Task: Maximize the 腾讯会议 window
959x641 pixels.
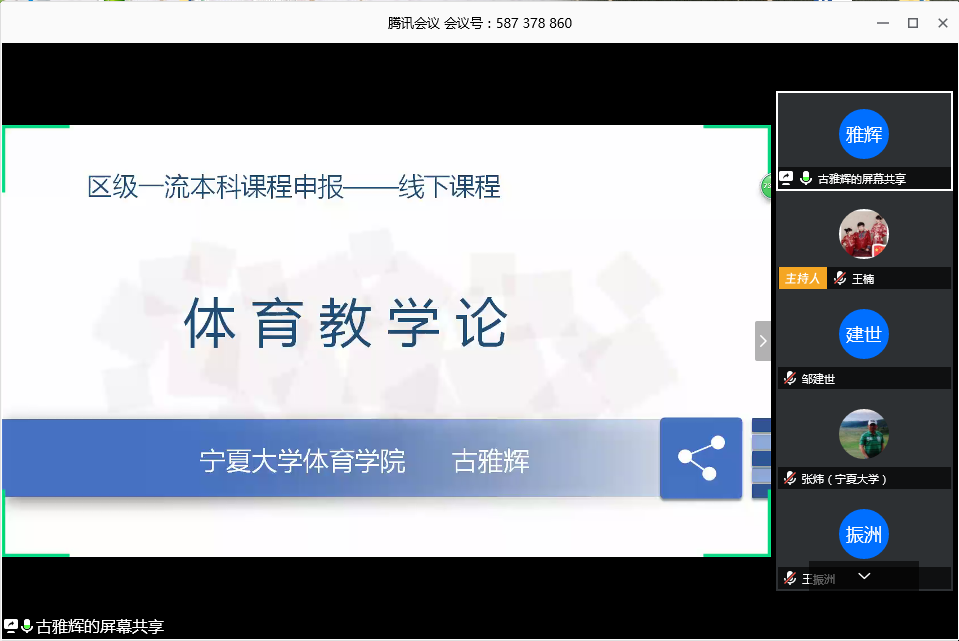Action: click(x=912, y=23)
